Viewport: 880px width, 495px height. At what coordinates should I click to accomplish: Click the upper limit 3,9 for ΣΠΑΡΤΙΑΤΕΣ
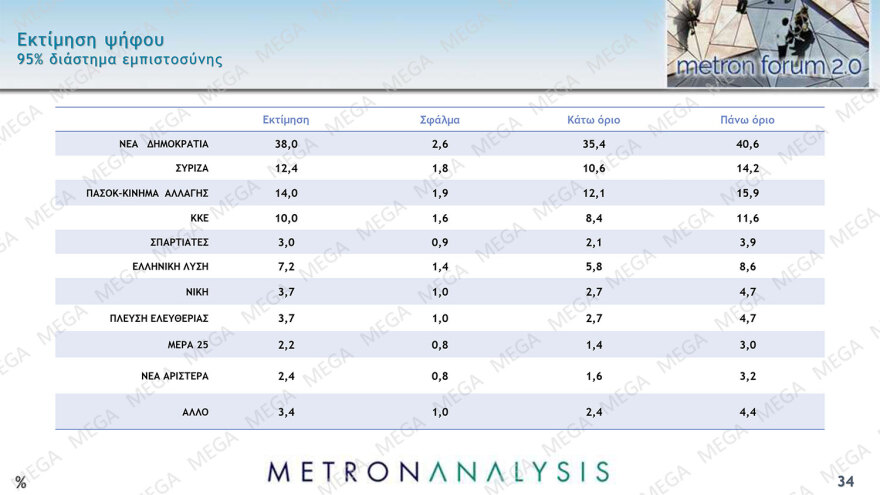748,242
